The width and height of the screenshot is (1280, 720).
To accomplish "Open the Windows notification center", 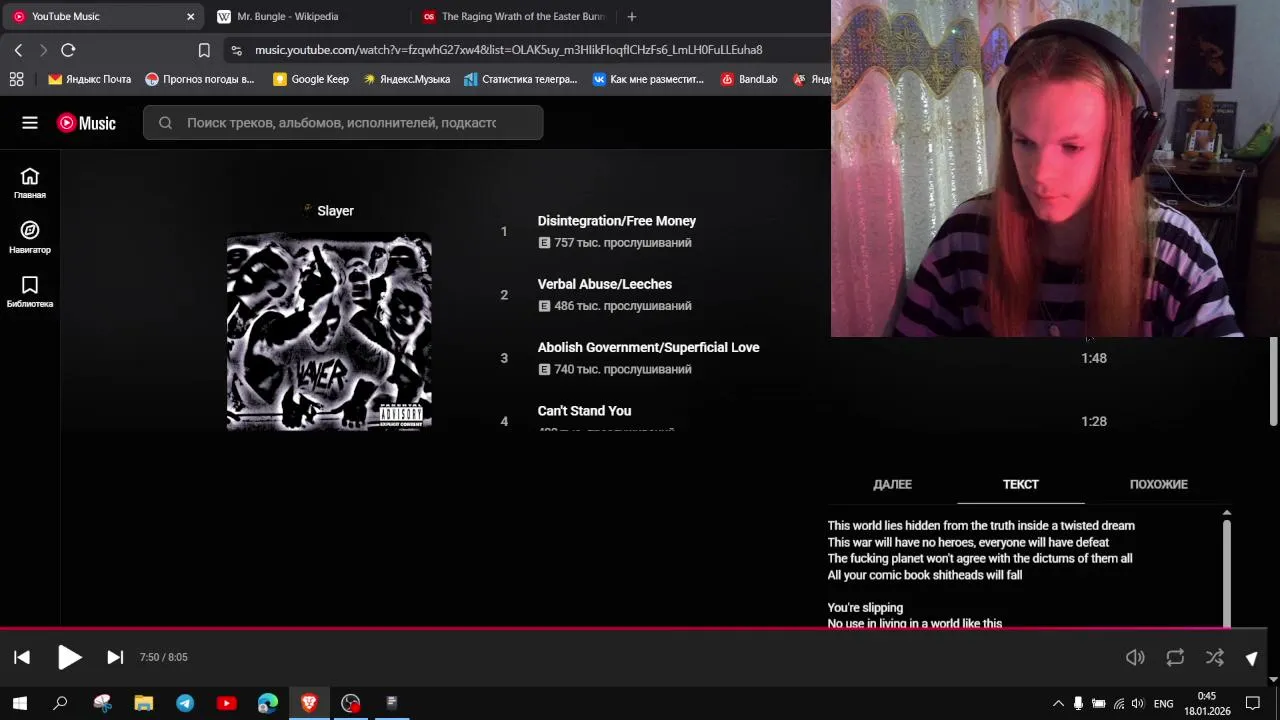I will [1253, 704].
